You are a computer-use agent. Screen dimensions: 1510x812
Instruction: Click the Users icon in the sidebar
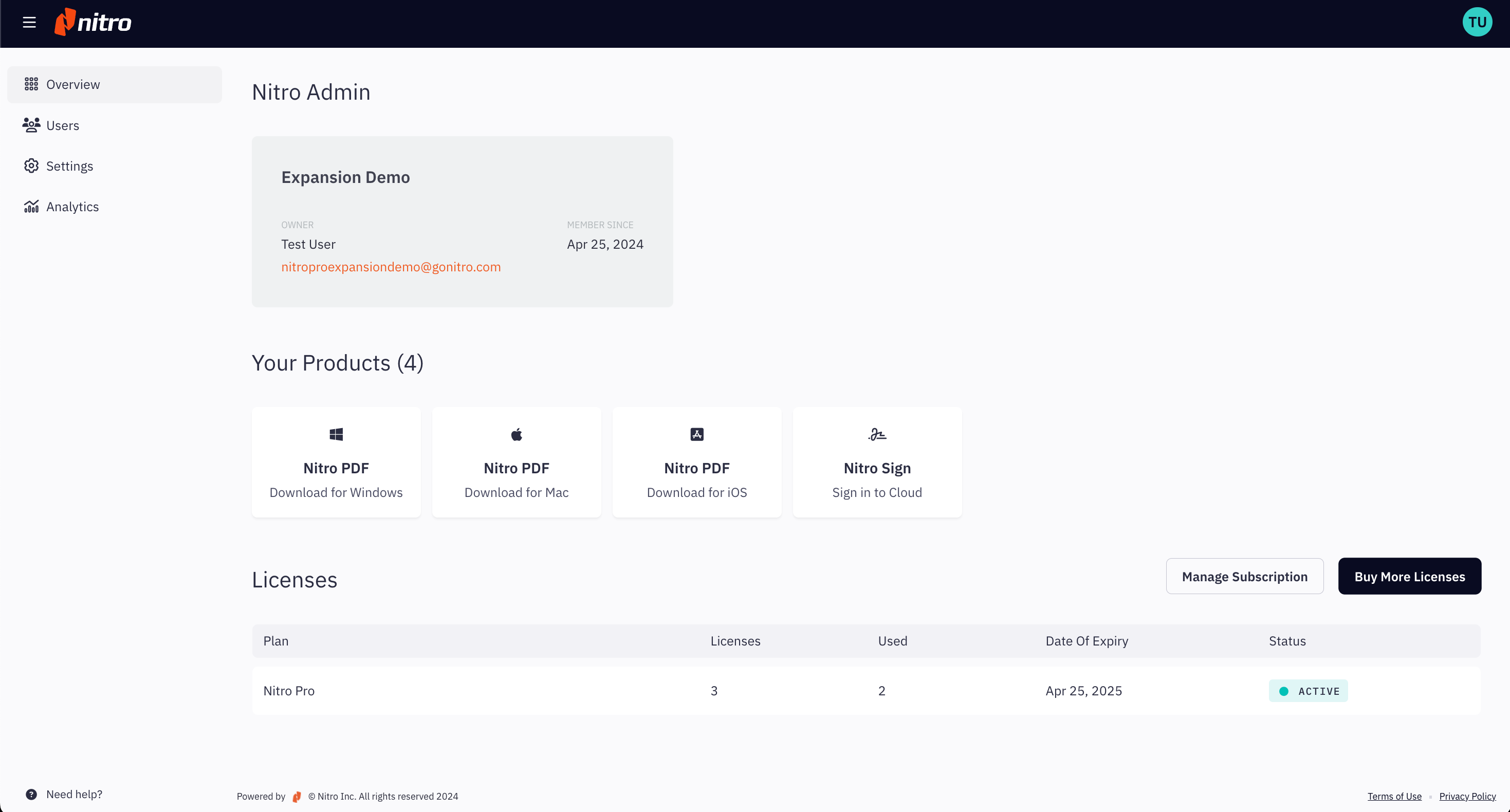(32, 125)
